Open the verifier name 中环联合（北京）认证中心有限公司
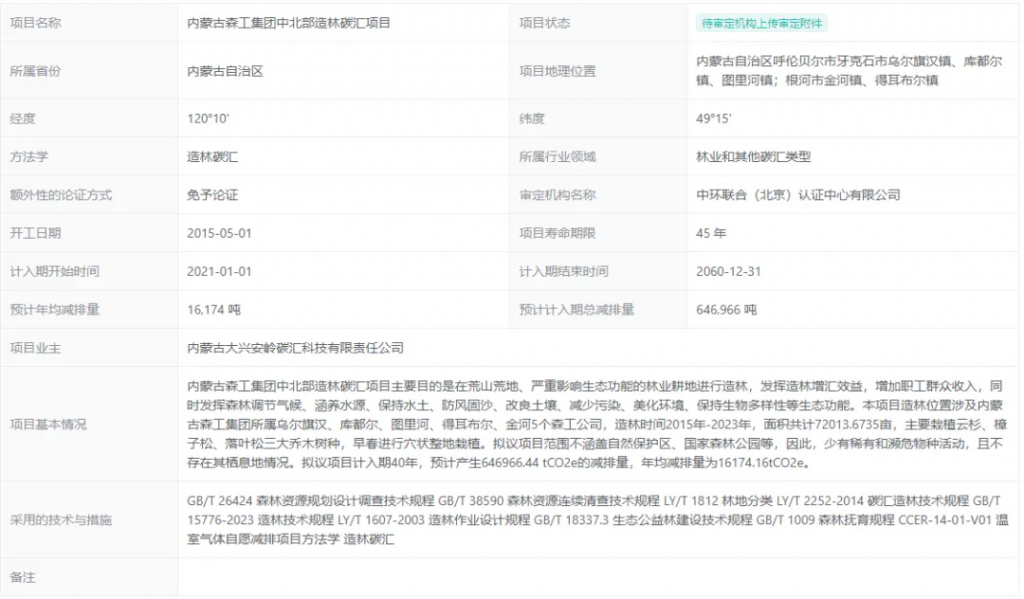 point(798,195)
